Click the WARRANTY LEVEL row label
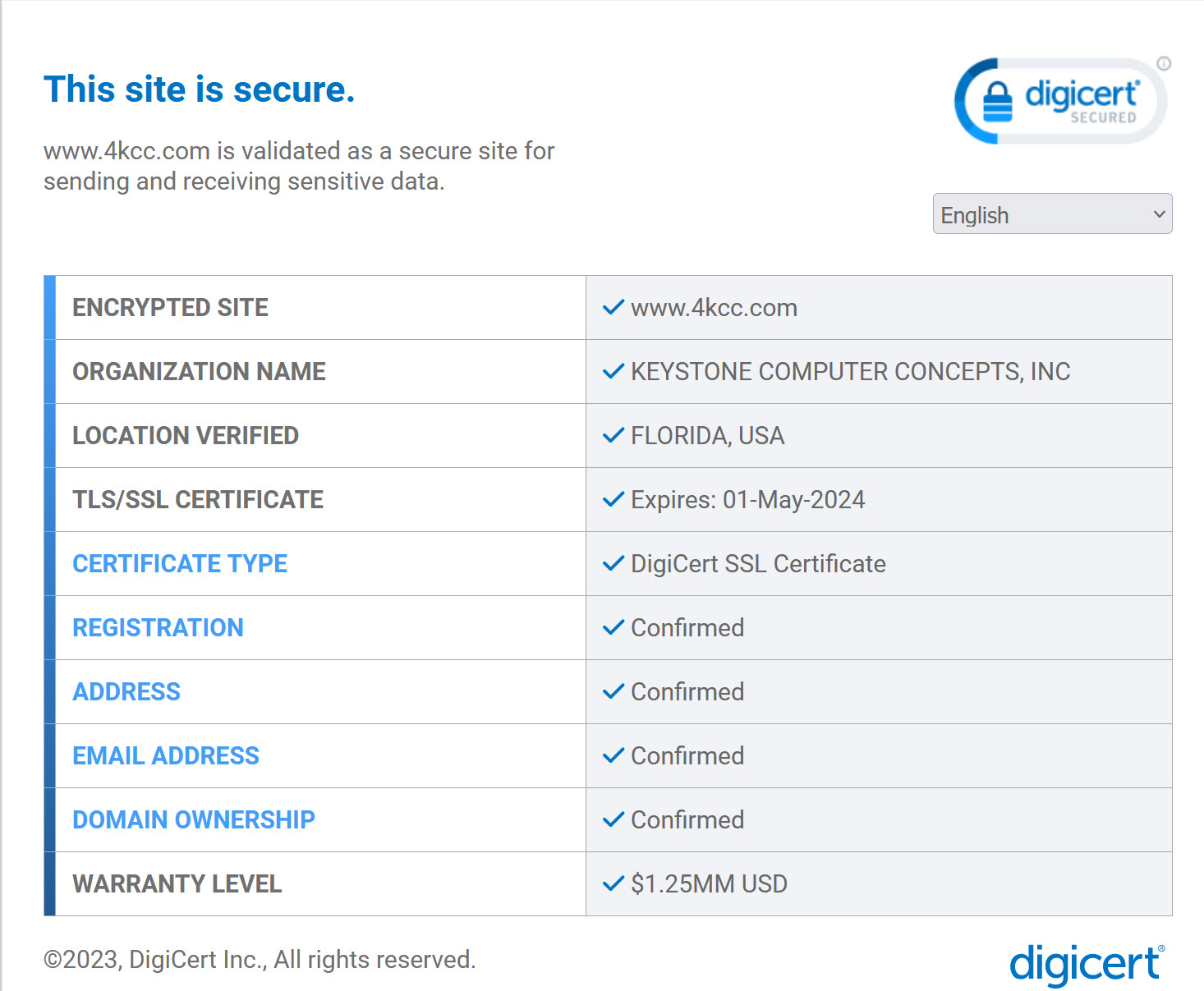Screen dimensions: 1204x991 pos(177,884)
